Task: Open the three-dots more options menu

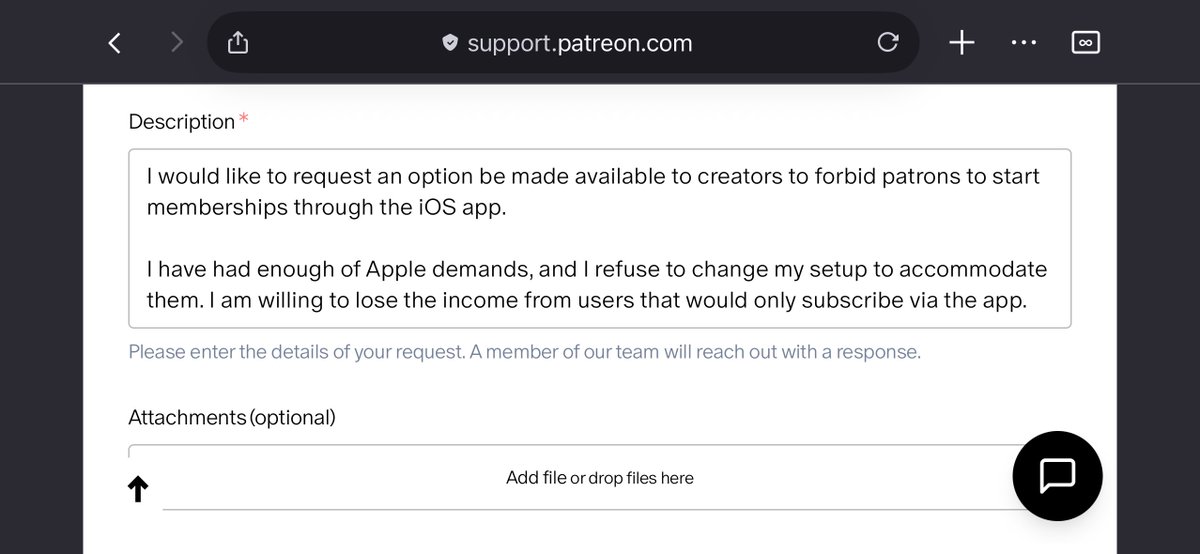Action: 1024,42
